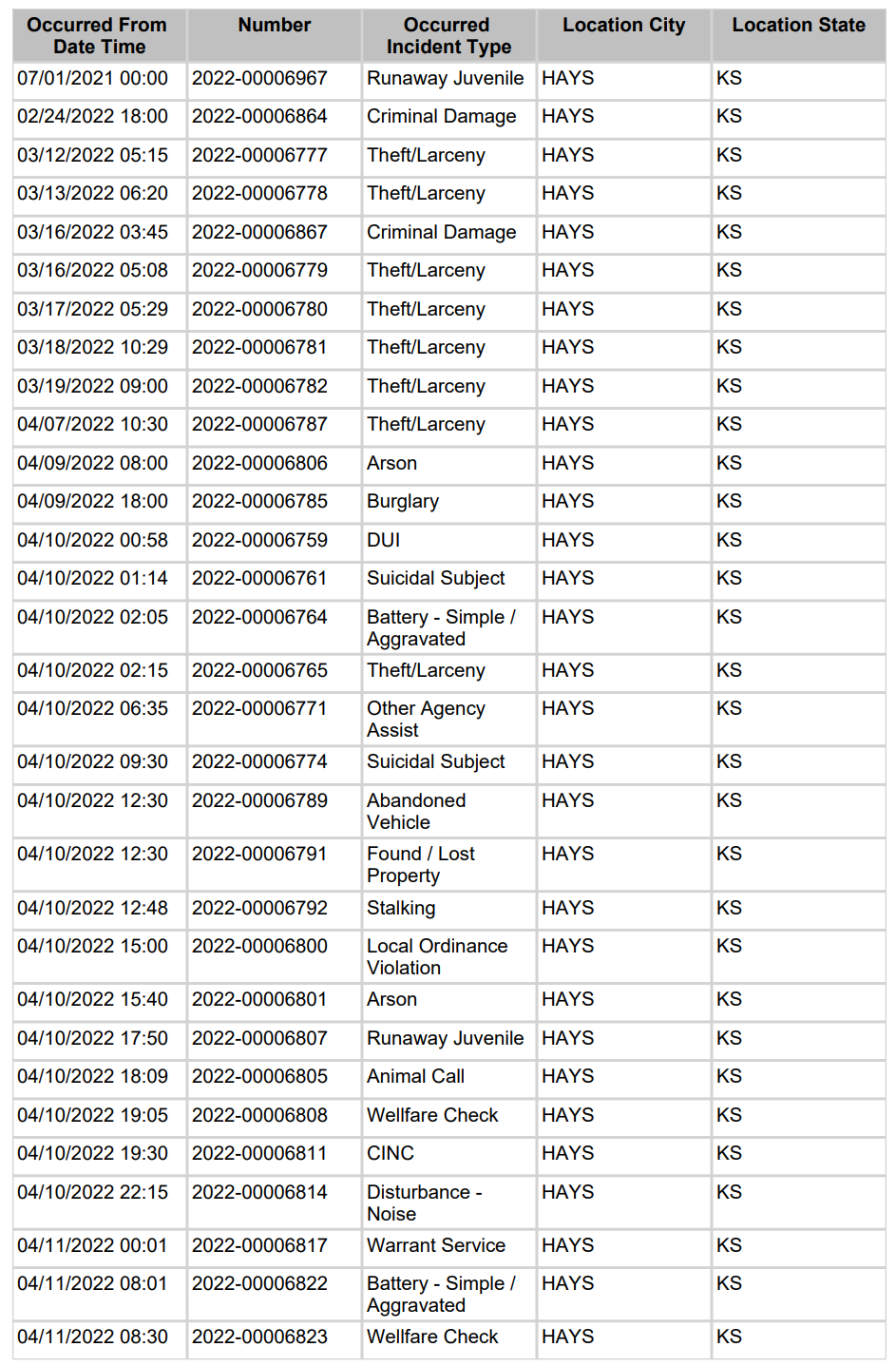Click the Stalking incident cell
The height and width of the screenshot is (1366, 896).
coord(401,909)
